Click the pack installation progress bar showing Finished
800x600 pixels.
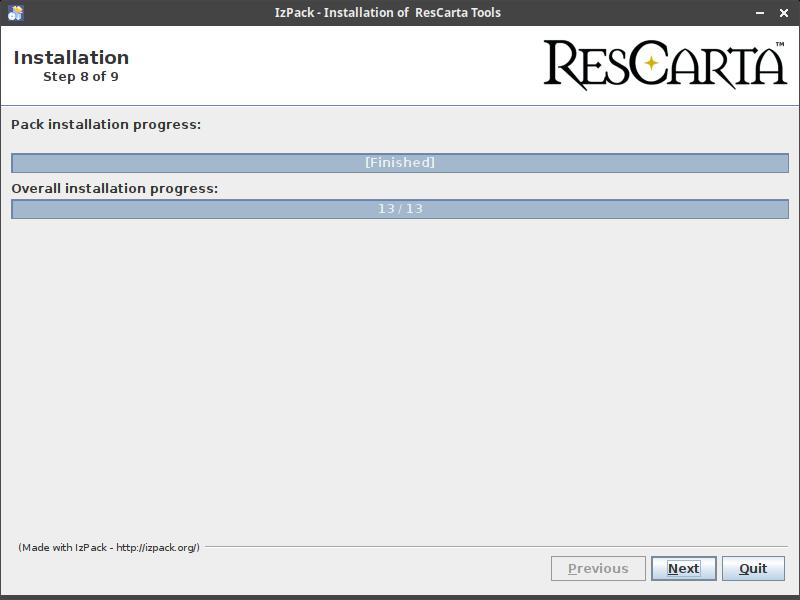(x=400, y=163)
